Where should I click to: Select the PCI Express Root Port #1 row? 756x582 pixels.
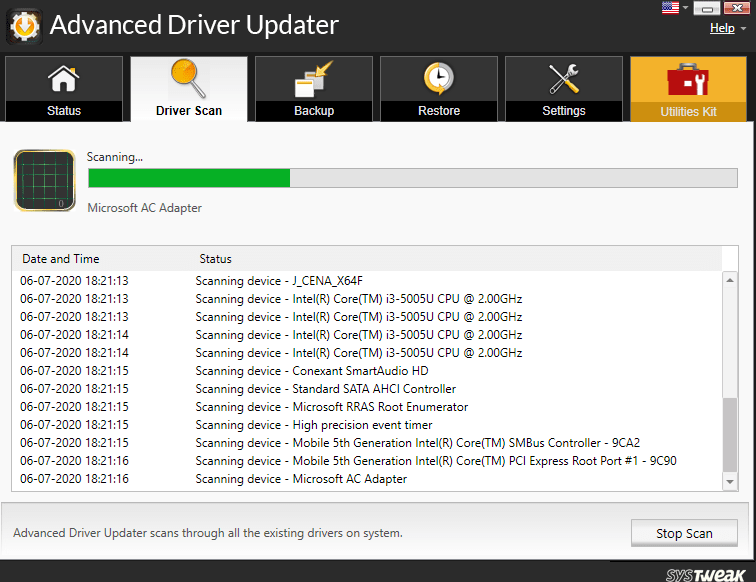pos(367,461)
